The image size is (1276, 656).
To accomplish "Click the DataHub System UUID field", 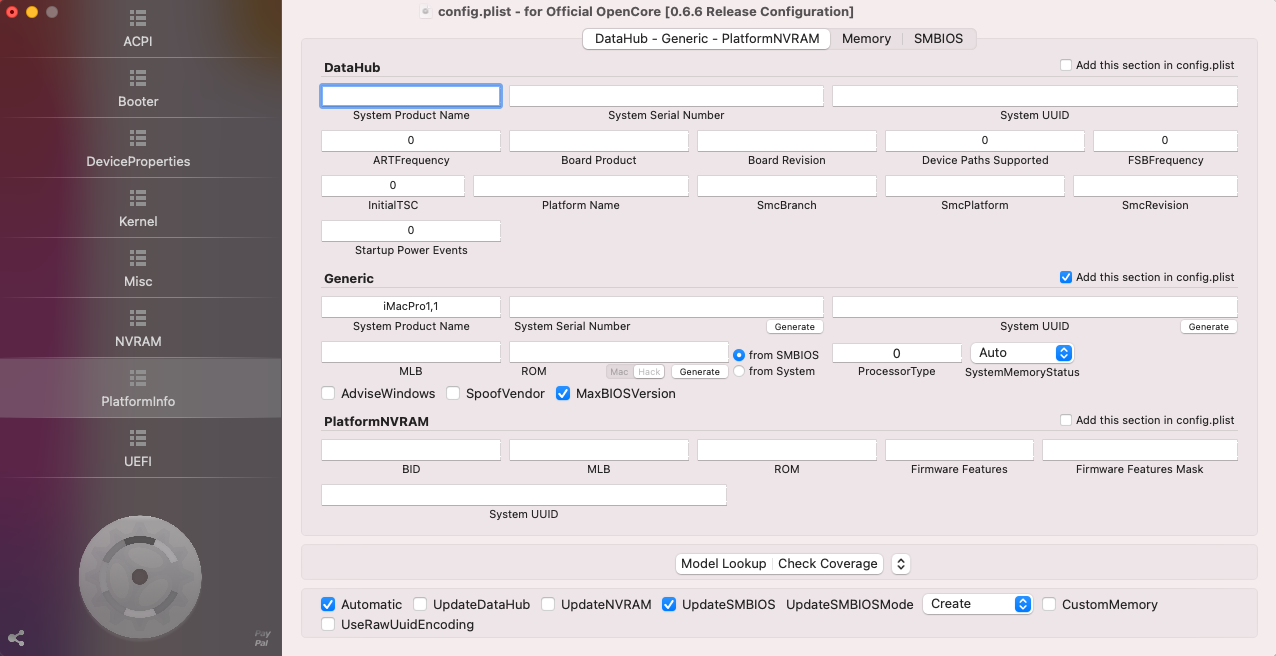I will [x=1035, y=96].
